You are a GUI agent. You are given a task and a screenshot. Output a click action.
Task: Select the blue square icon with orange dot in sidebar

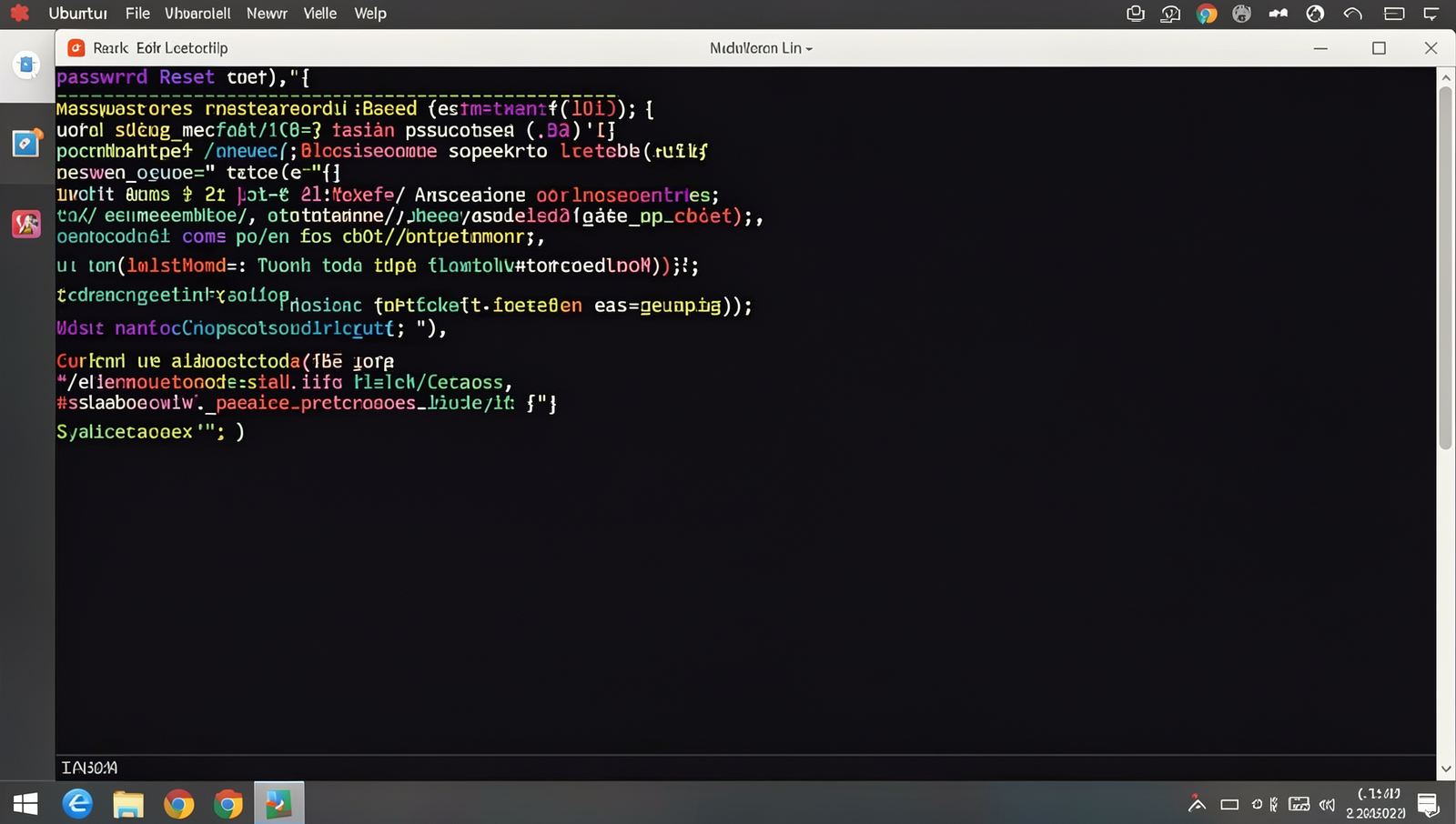(x=26, y=143)
